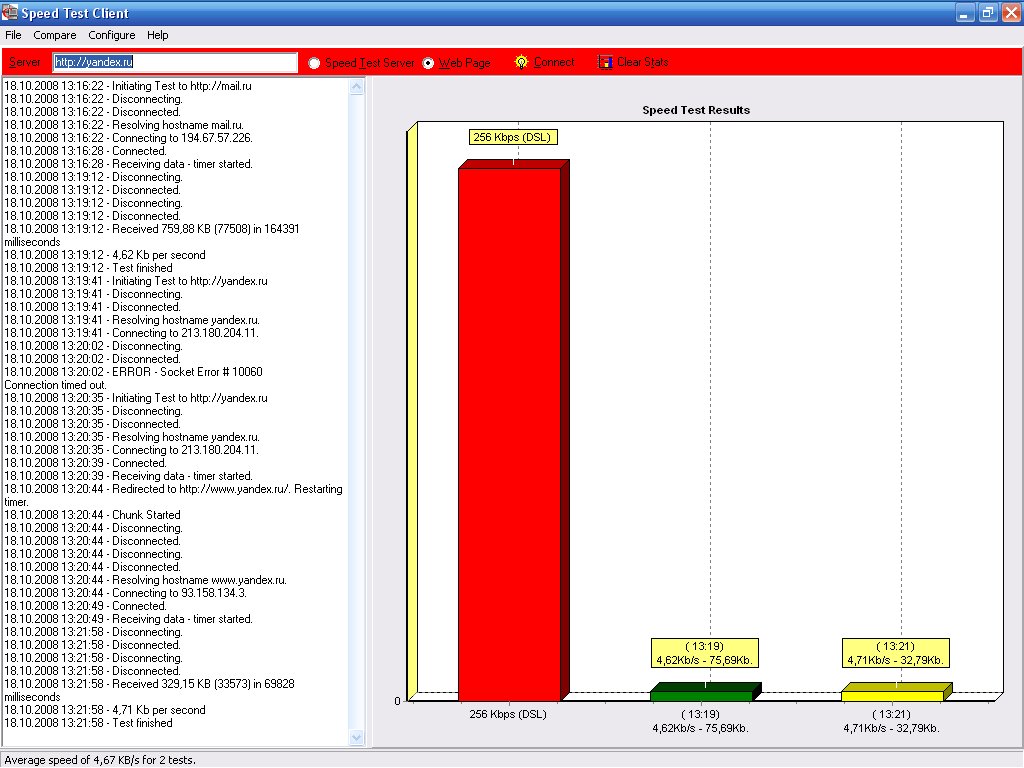Open the Compare menu

point(54,35)
